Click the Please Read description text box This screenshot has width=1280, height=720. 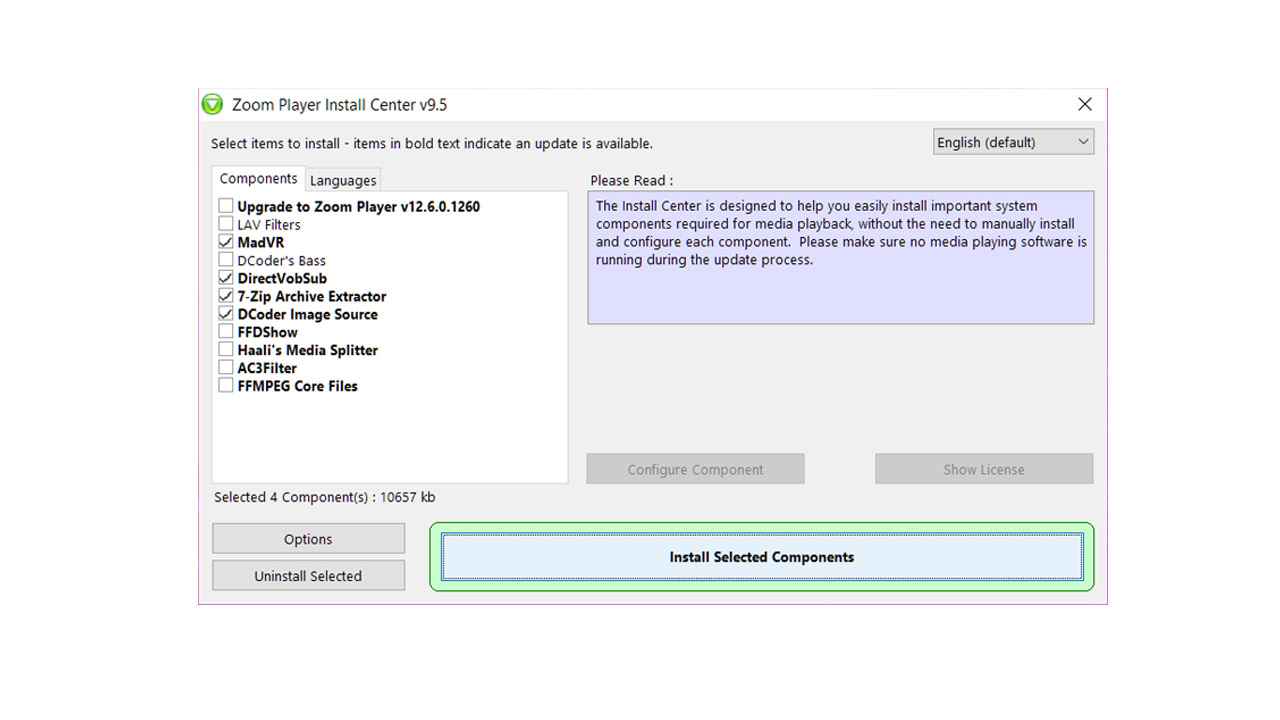pos(841,257)
